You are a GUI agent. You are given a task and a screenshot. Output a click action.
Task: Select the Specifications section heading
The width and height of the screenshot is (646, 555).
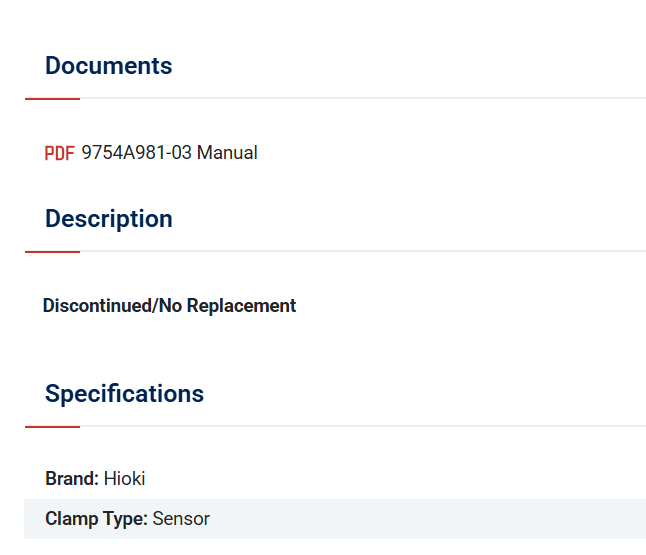tap(124, 393)
